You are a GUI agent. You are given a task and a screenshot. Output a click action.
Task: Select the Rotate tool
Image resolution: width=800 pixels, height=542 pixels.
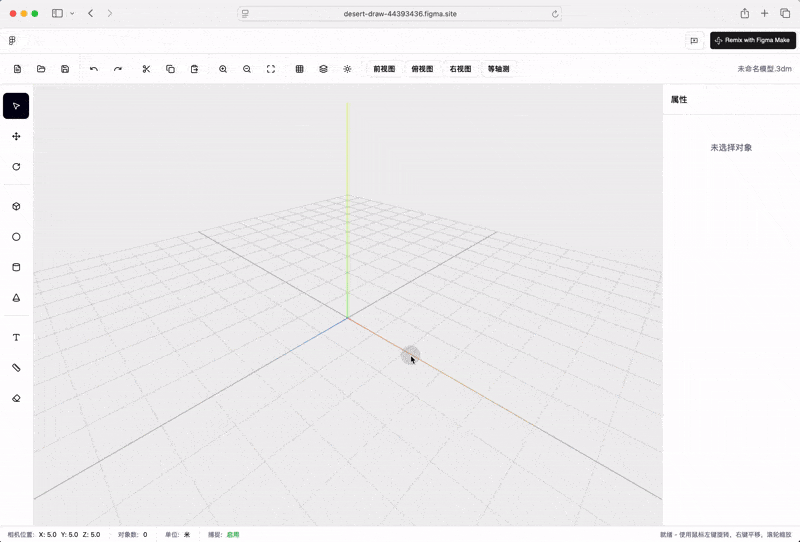coord(16,167)
